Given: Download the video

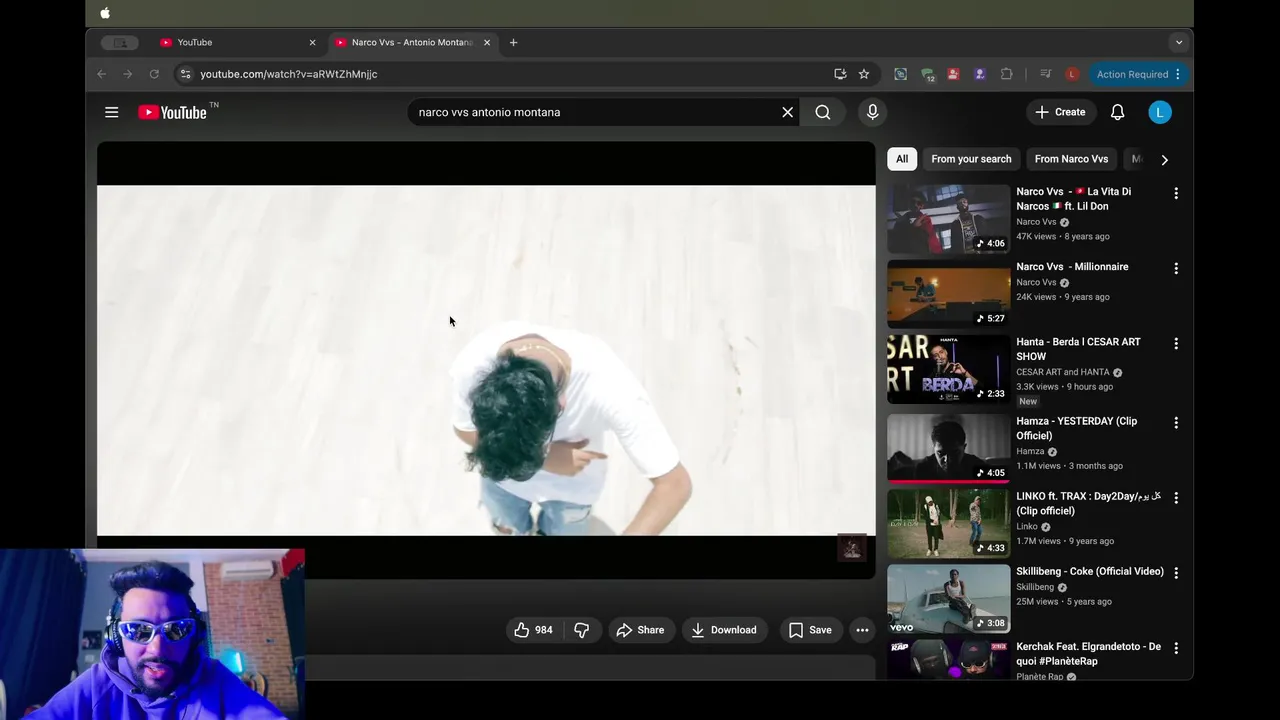Looking at the screenshot, I should click(723, 630).
